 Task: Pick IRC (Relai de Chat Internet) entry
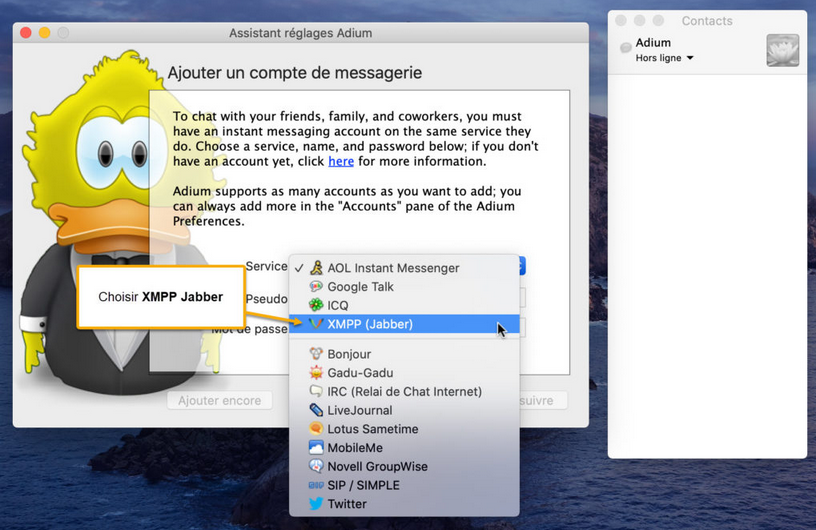click(404, 391)
